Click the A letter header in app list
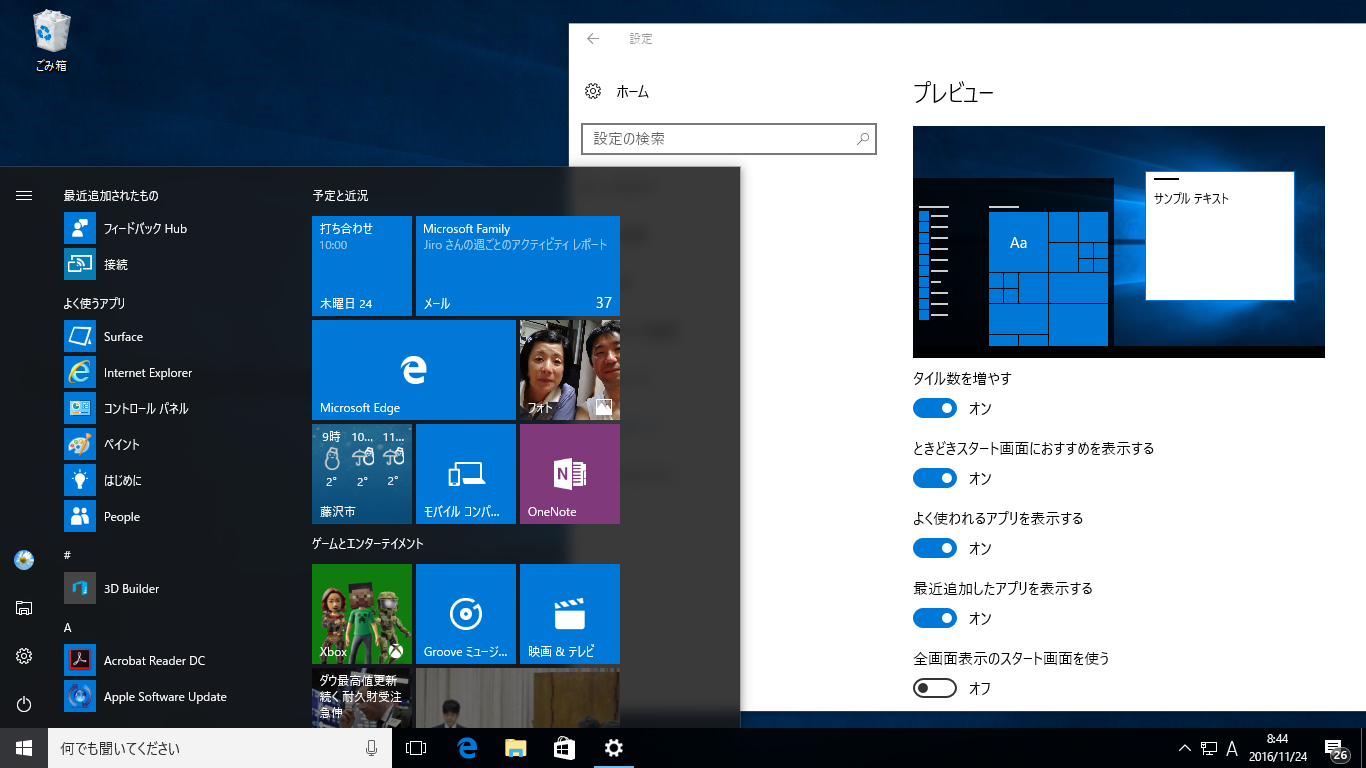This screenshot has height=768, width=1366. pos(68,627)
